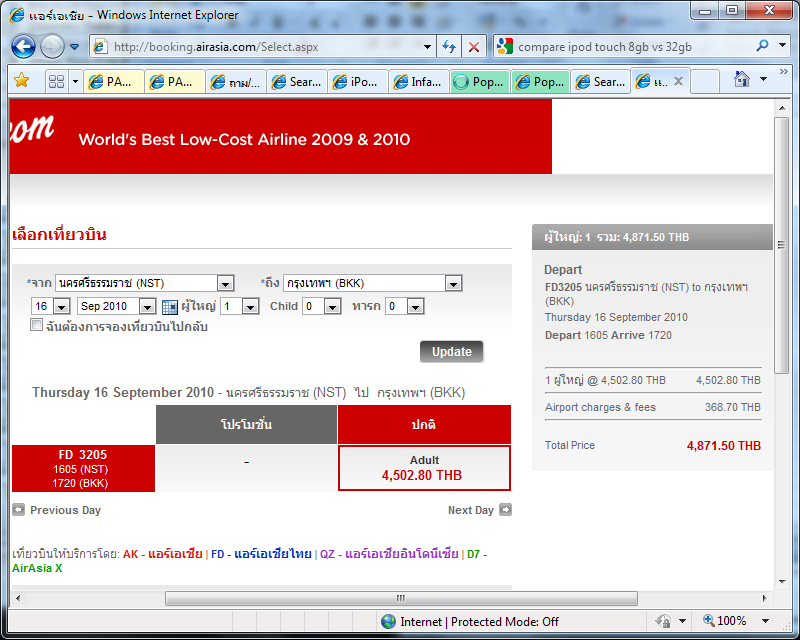The width and height of the screenshot is (800, 640).
Task: Open the calendar date picker icon
Action: pyautogui.click(x=169, y=307)
